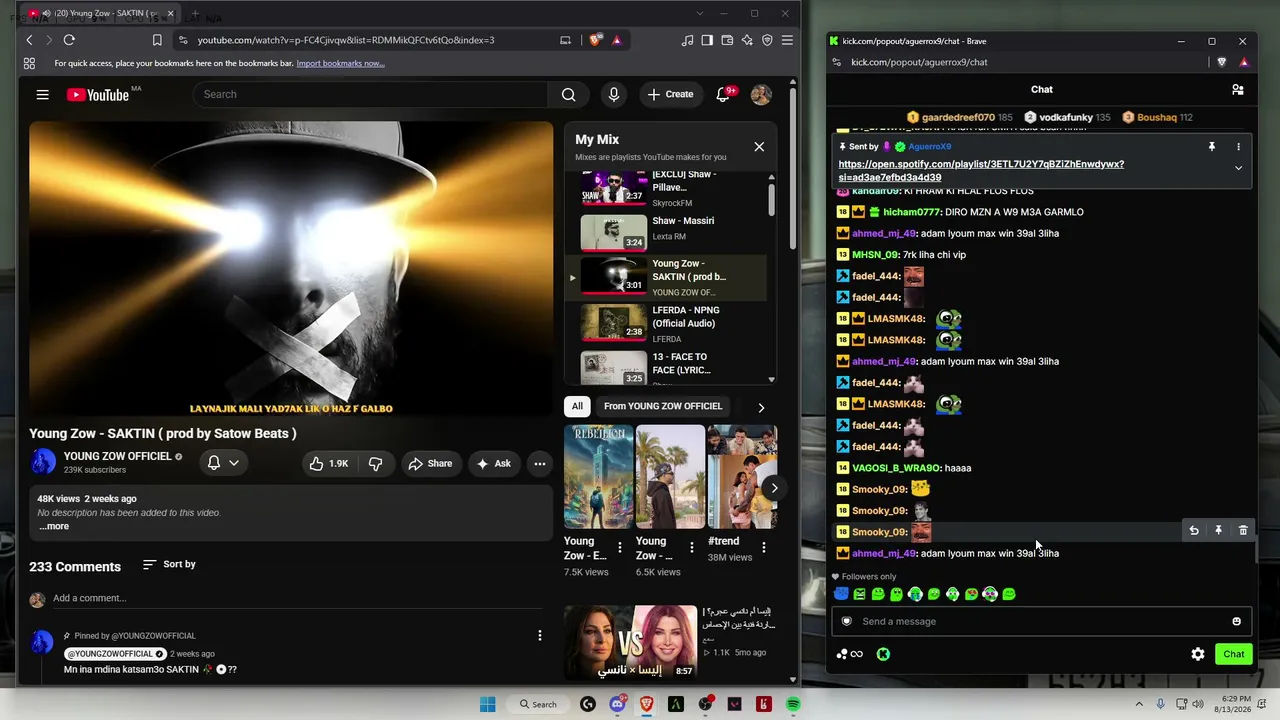The image size is (1280, 720).
Task: Start voice search with the microphone icon
Action: (x=613, y=94)
